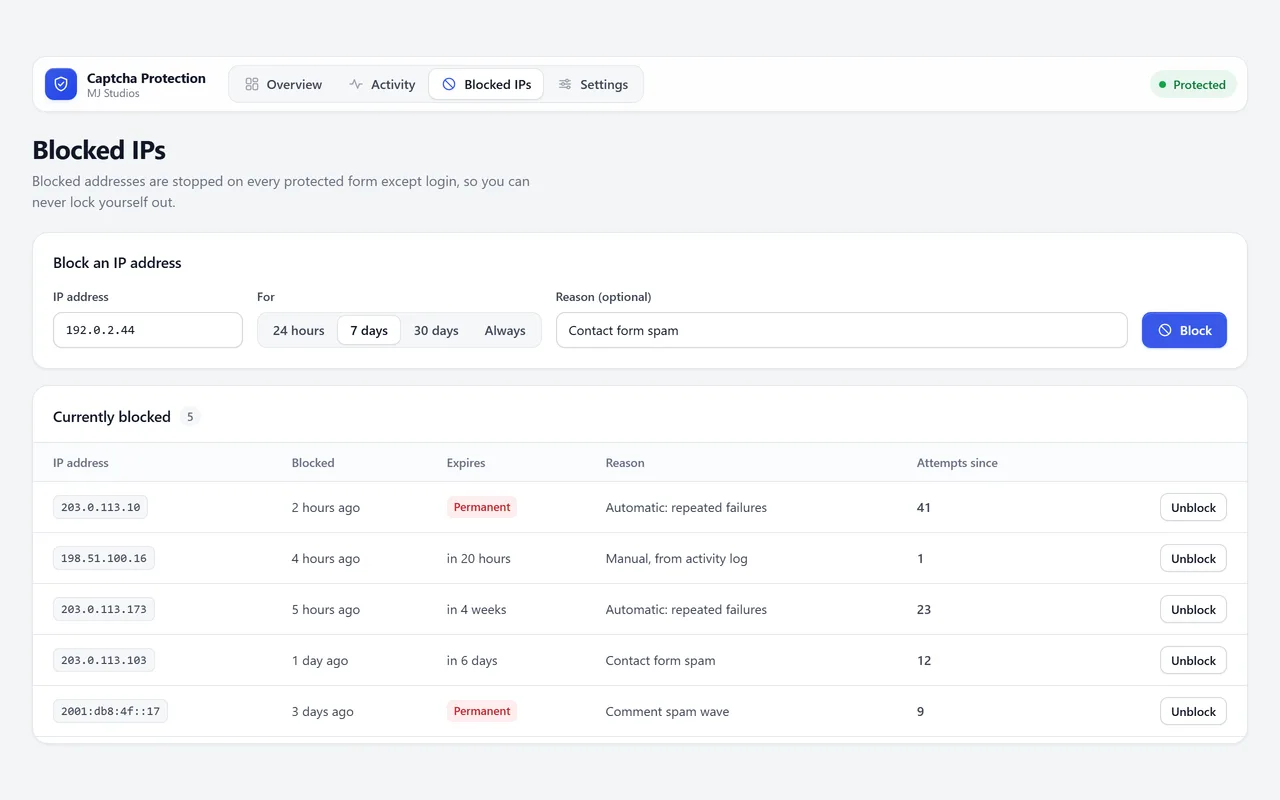Select the 7 days duration
The width and height of the screenshot is (1280, 800).
(369, 330)
